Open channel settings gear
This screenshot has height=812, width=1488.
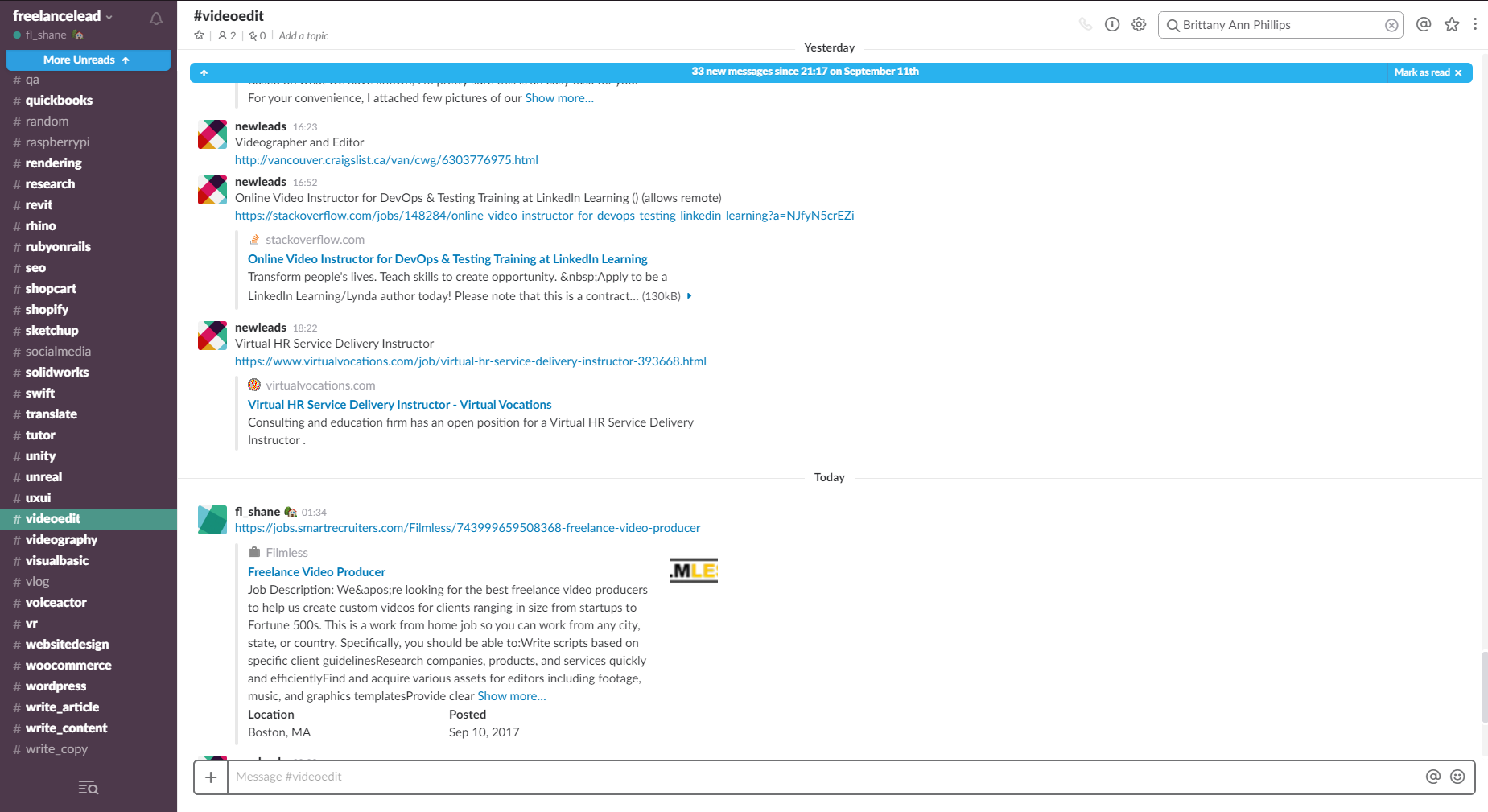pos(1139,24)
